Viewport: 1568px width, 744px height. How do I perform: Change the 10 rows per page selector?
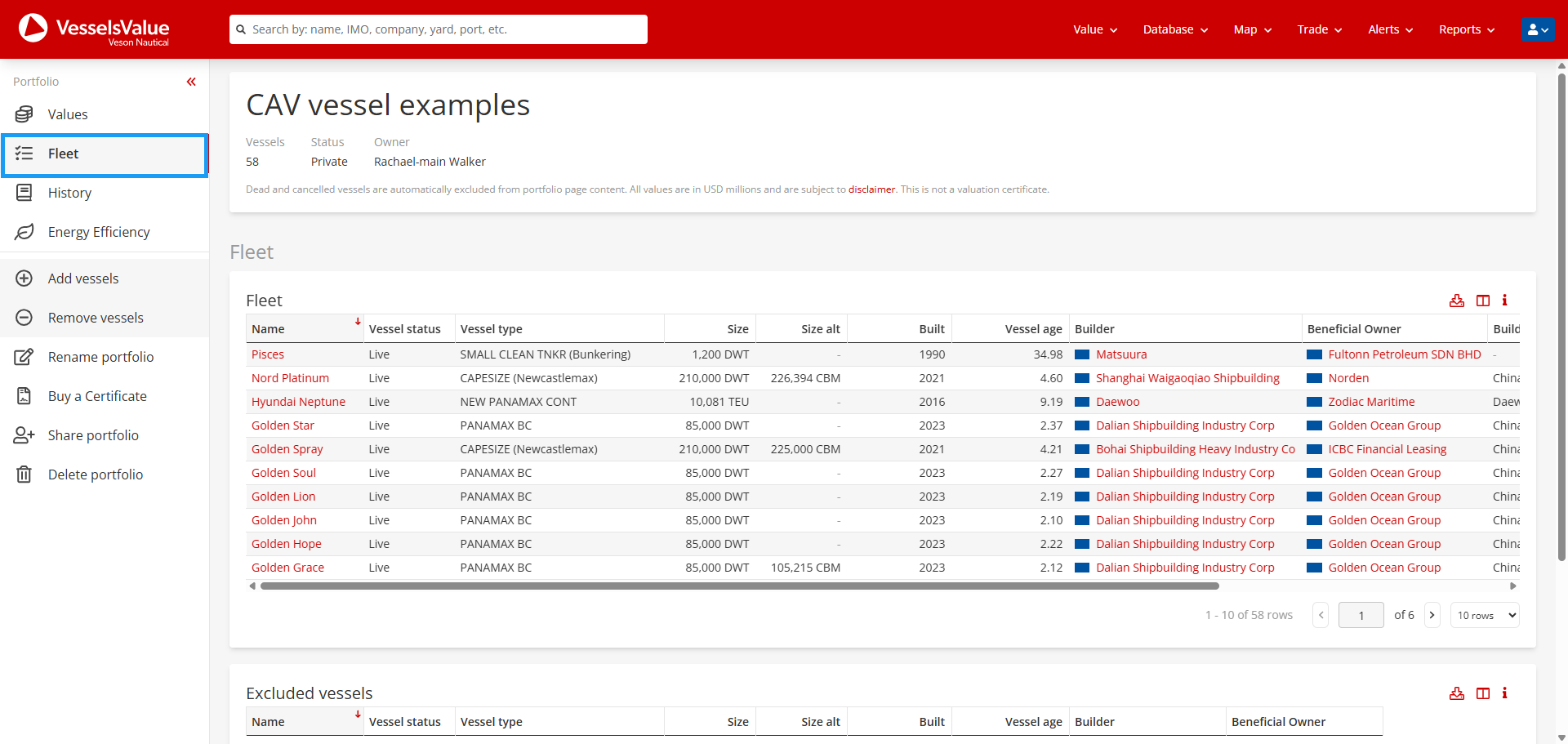(1485, 615)
